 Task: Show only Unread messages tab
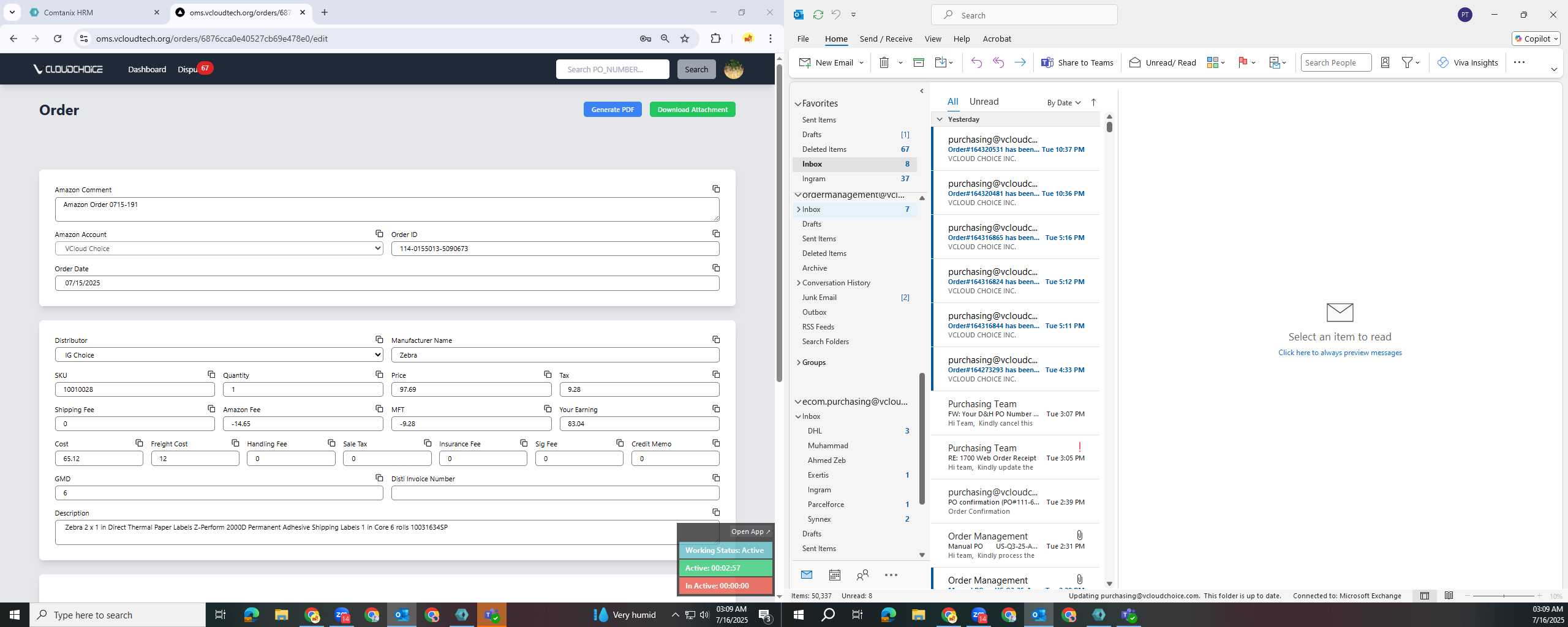(x=984, y=102)
